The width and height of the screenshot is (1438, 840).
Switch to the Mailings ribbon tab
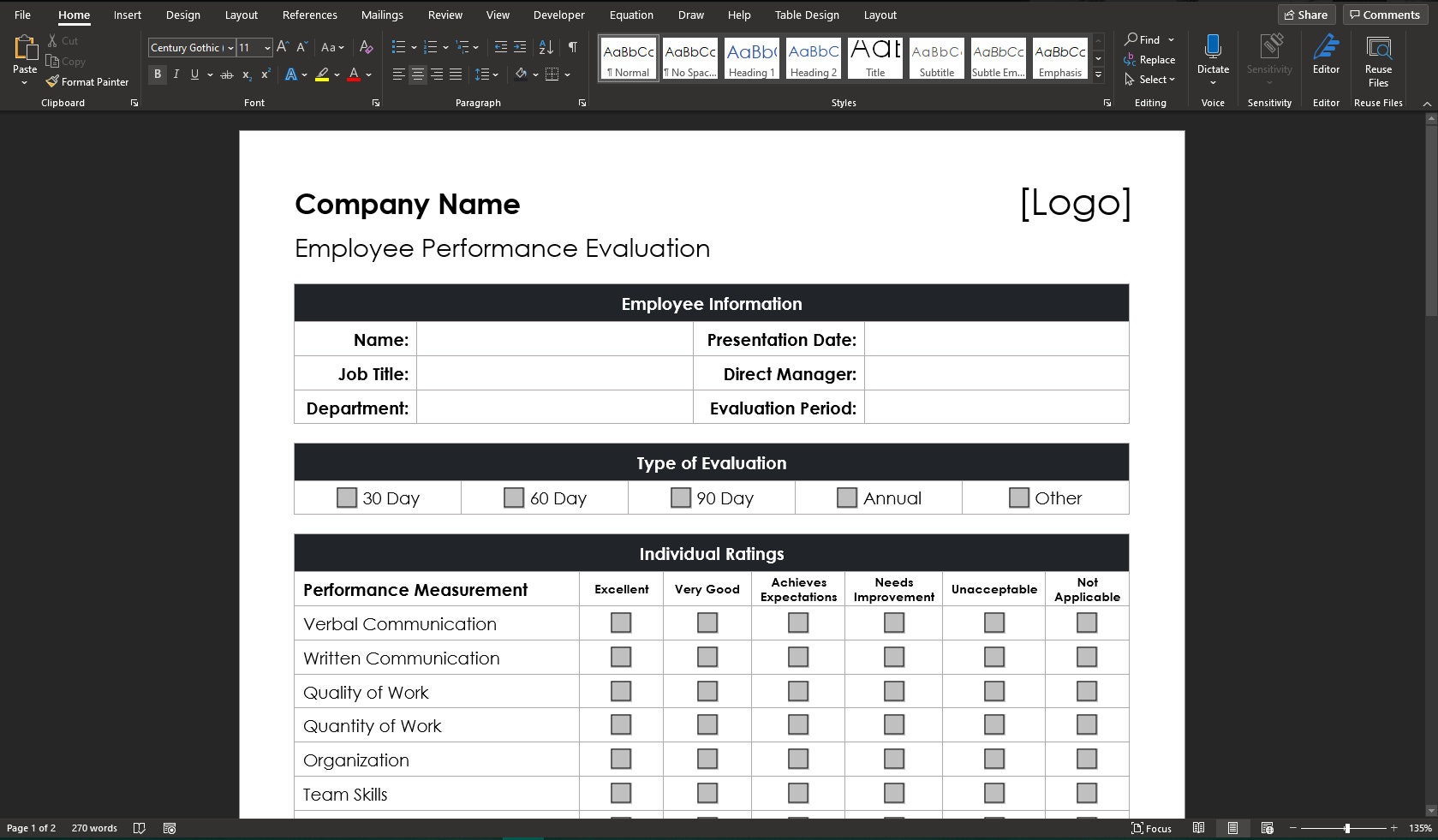pos(381,15)
